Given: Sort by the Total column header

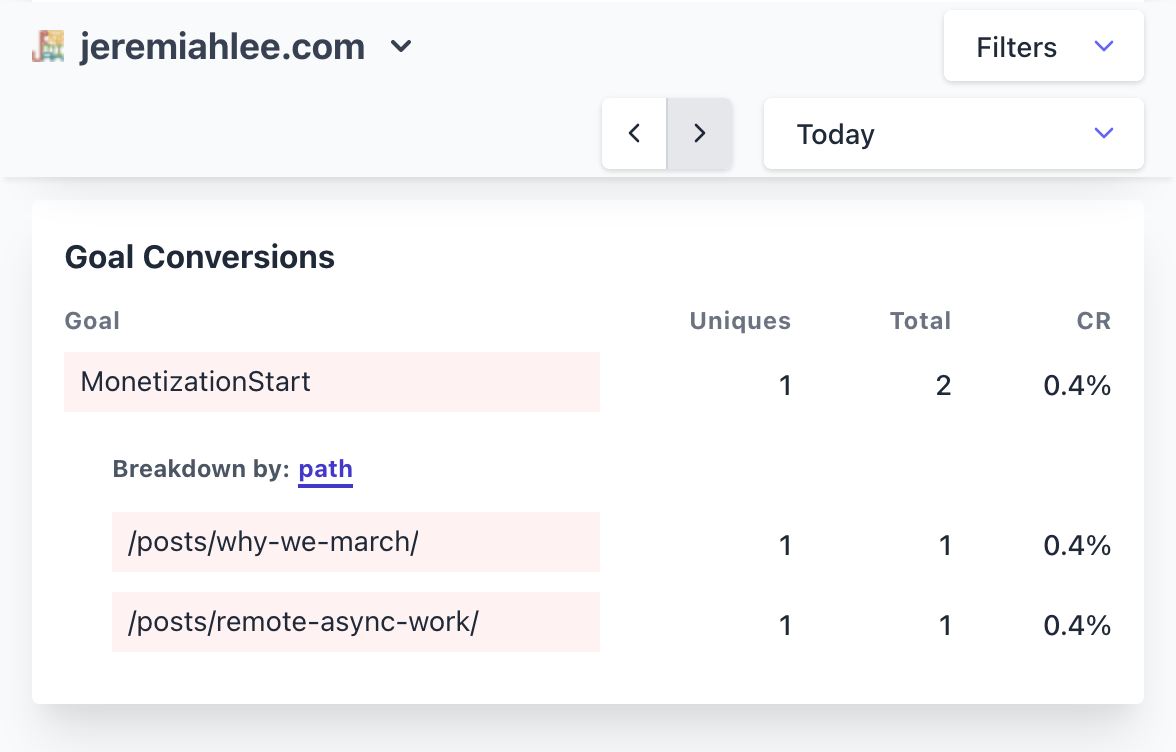Looking at the screenshot, I should click(920, 321).
